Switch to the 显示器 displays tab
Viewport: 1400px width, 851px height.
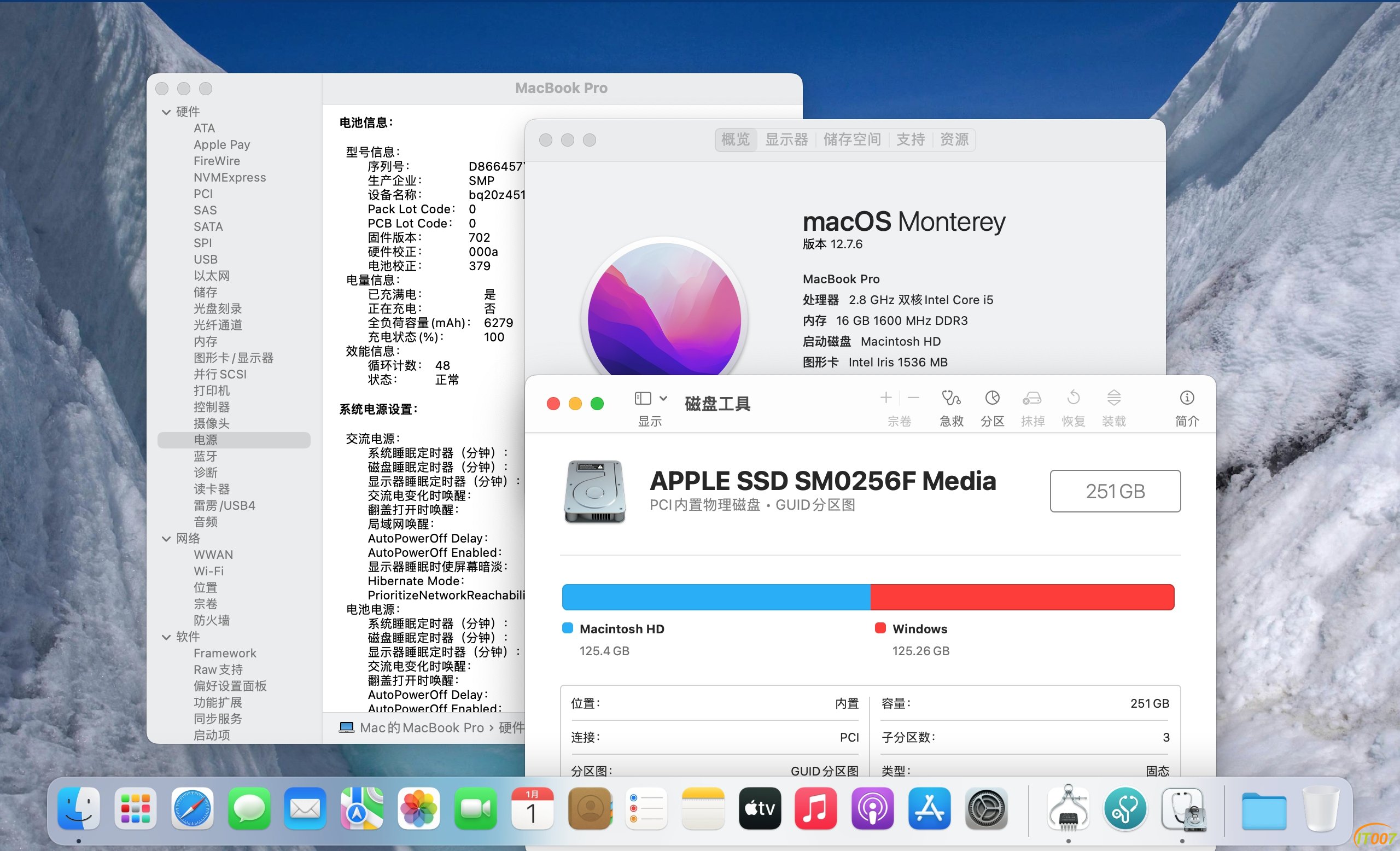pos(786,140)
